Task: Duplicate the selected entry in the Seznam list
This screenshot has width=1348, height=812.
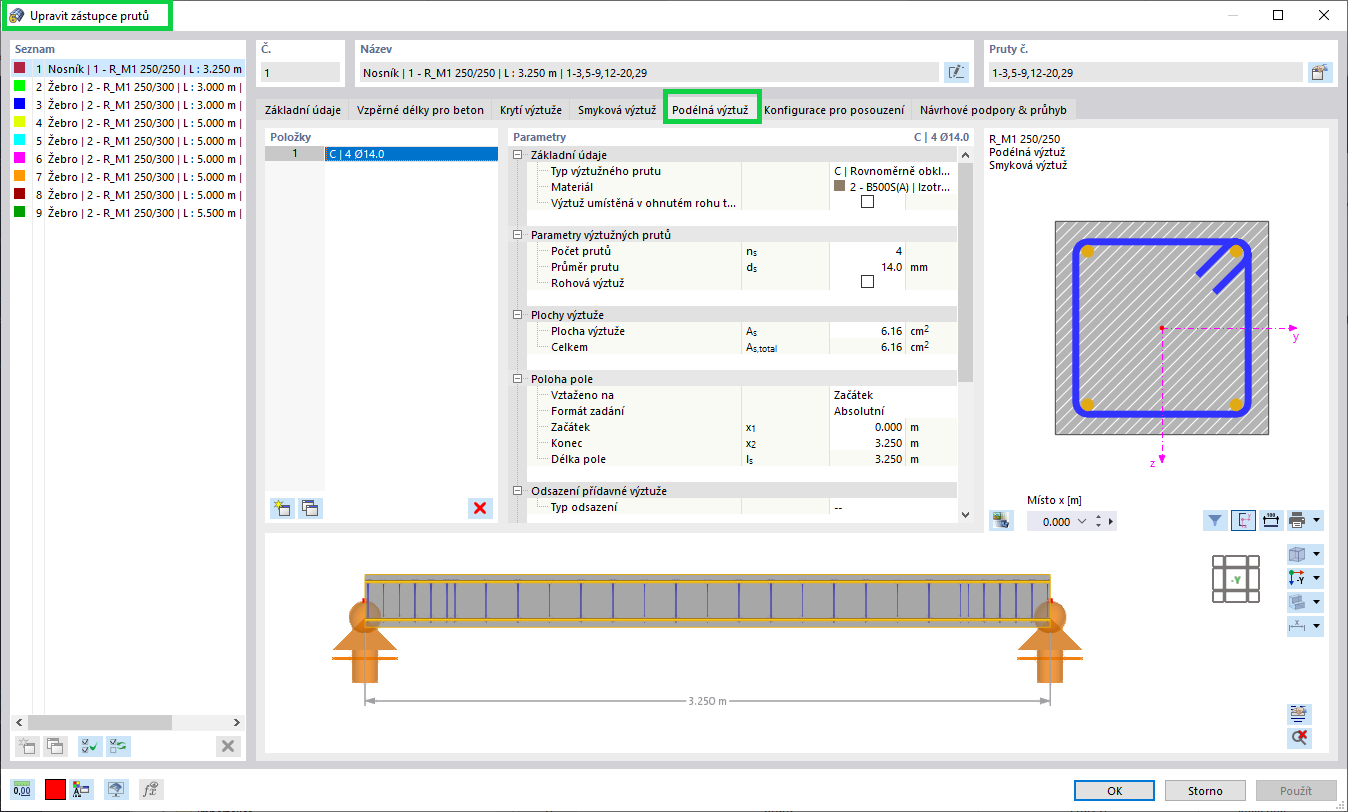Action: pyautogui.click(x=56, y=745)
